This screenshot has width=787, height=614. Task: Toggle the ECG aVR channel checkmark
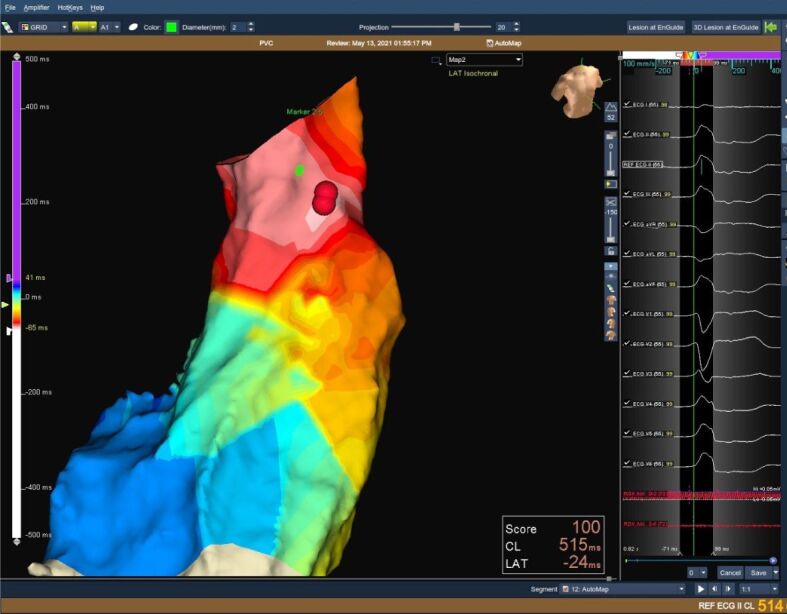tap(627, 224)
